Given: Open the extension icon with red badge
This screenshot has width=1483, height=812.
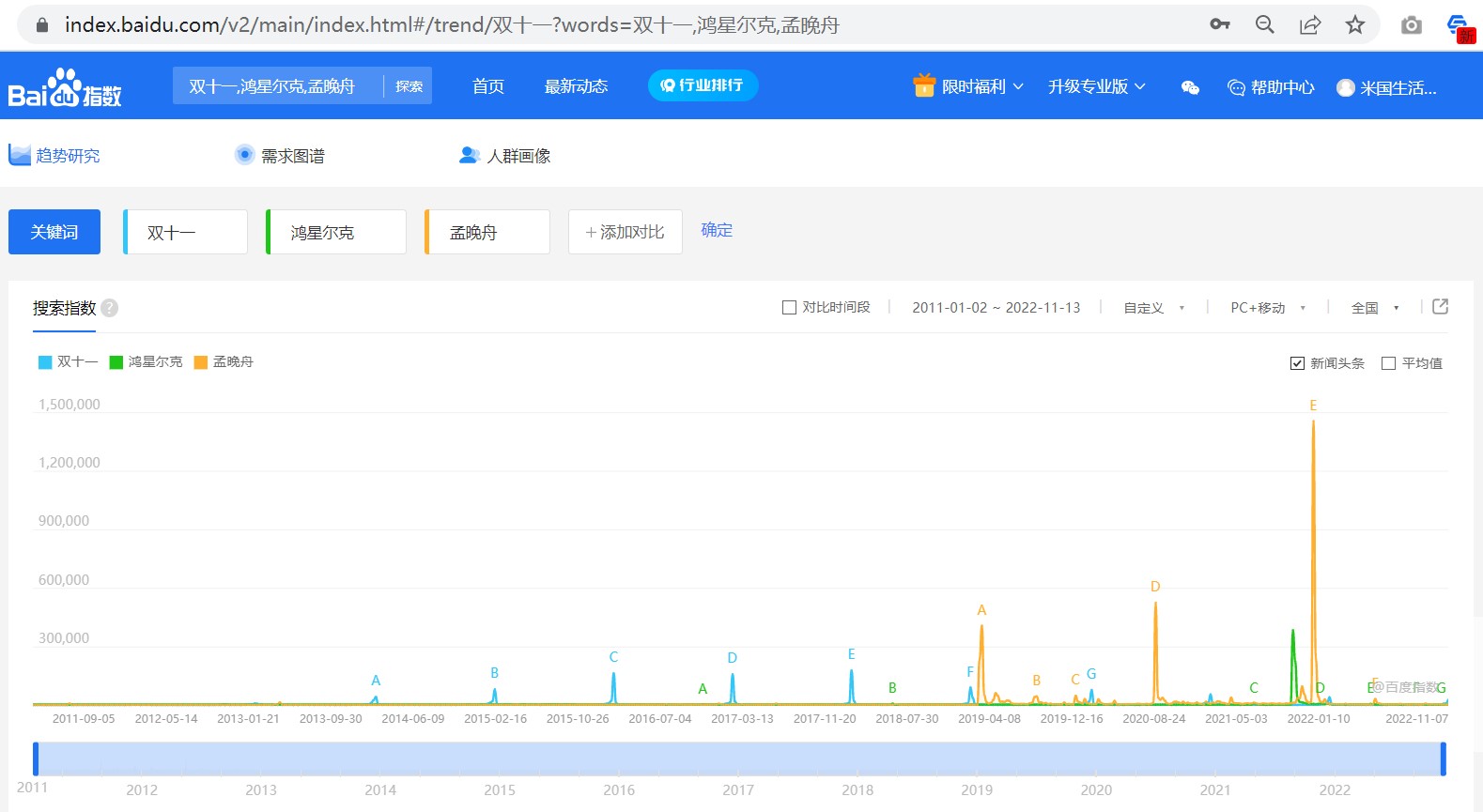Looking at the screenshot, I should (x=1460, y=27).
